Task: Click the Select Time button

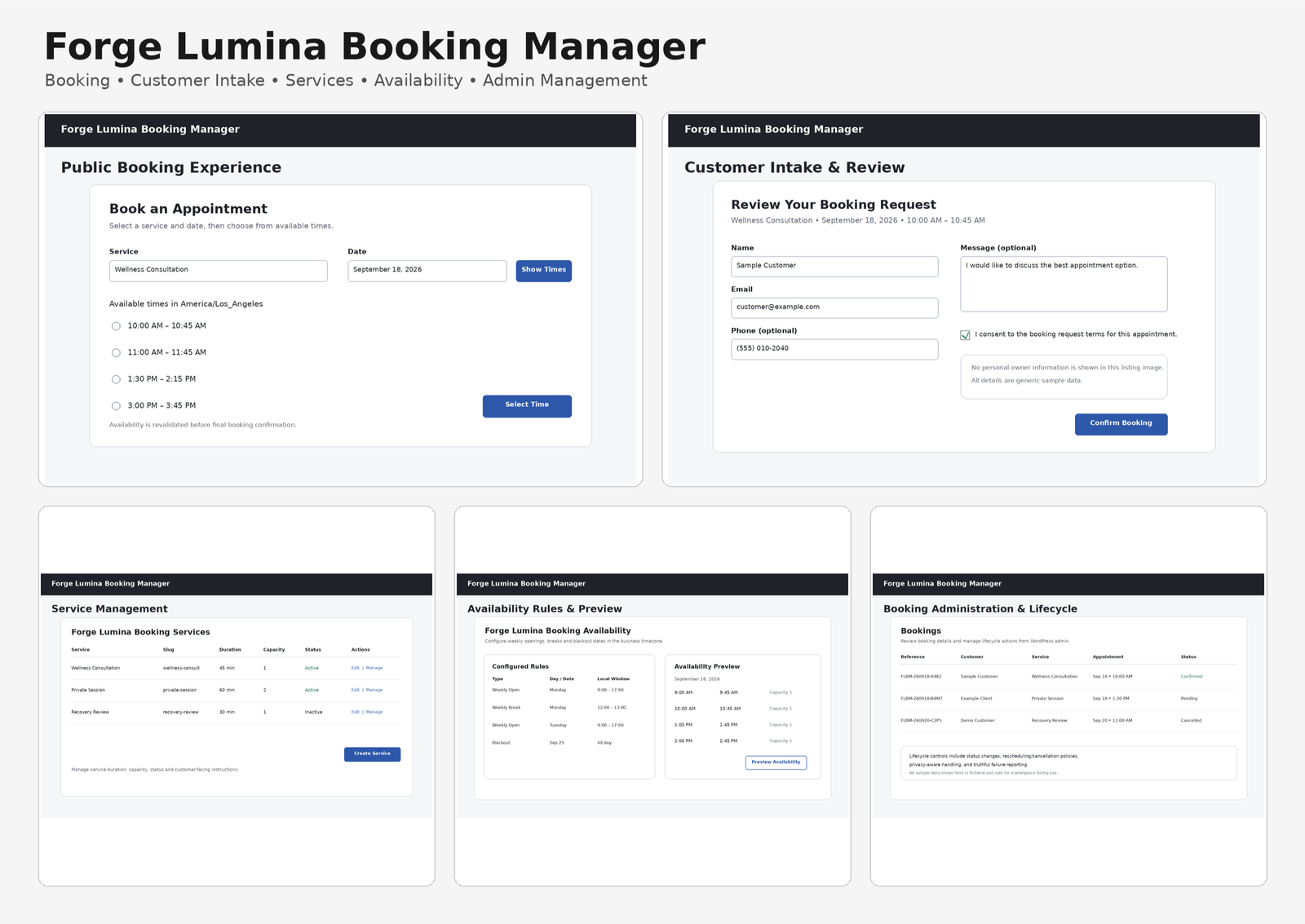Action: 527,406
